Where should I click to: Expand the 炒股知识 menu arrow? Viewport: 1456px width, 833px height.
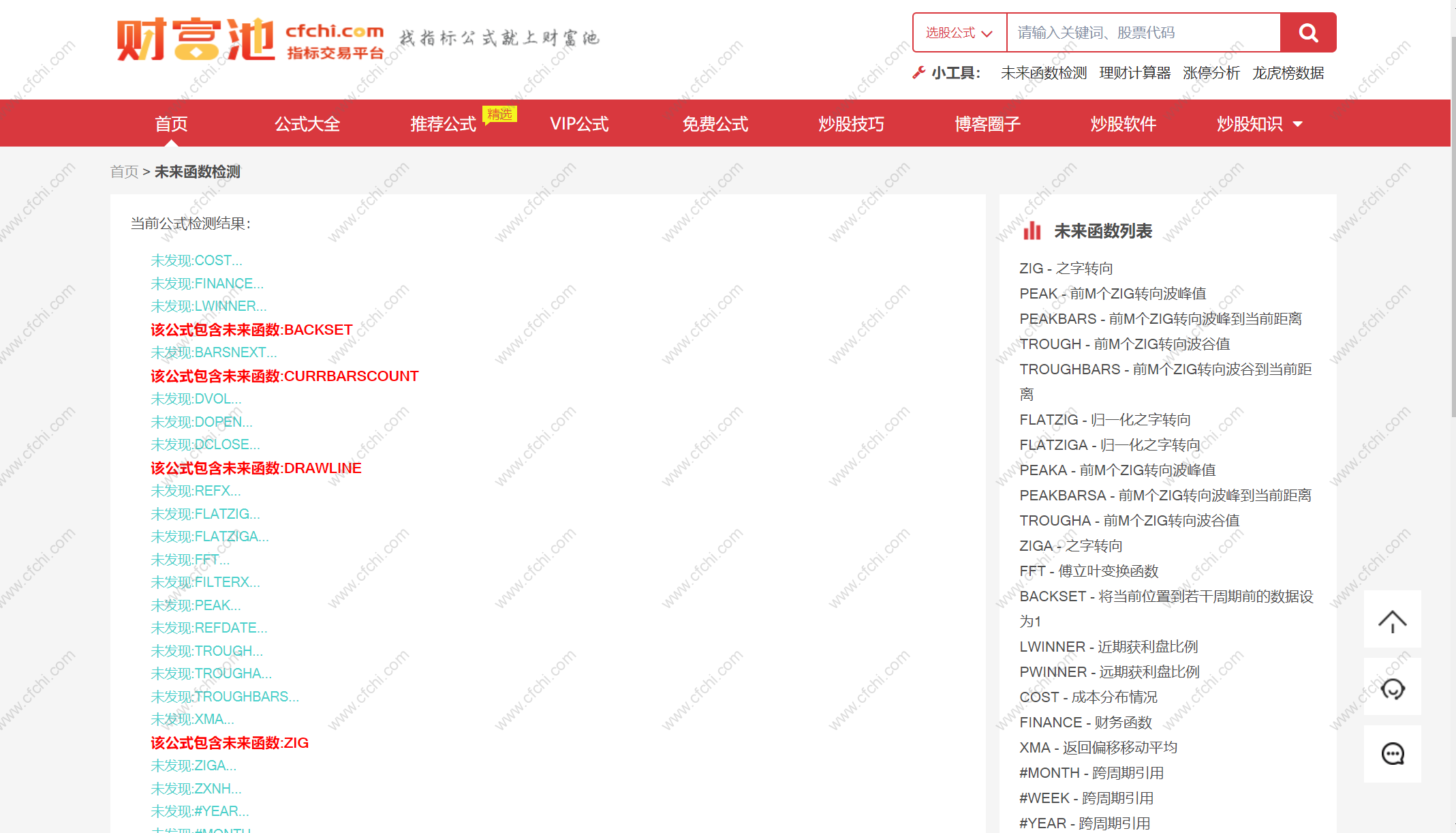coord(1297,124)
